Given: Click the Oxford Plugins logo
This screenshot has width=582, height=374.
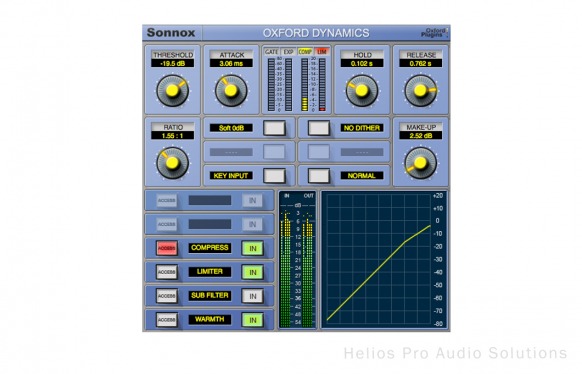Looking at the screenshot, I should coord(434,33).
